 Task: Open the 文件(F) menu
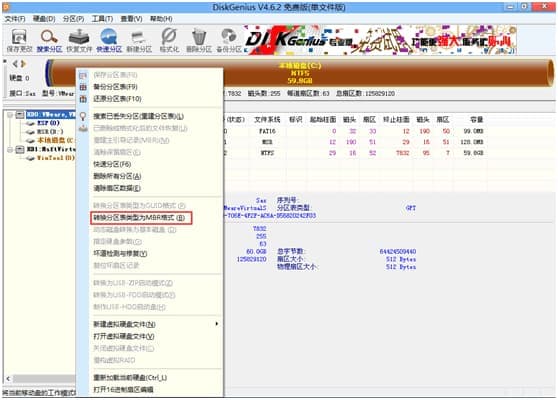pyautogui.click(x=15, y=19)
